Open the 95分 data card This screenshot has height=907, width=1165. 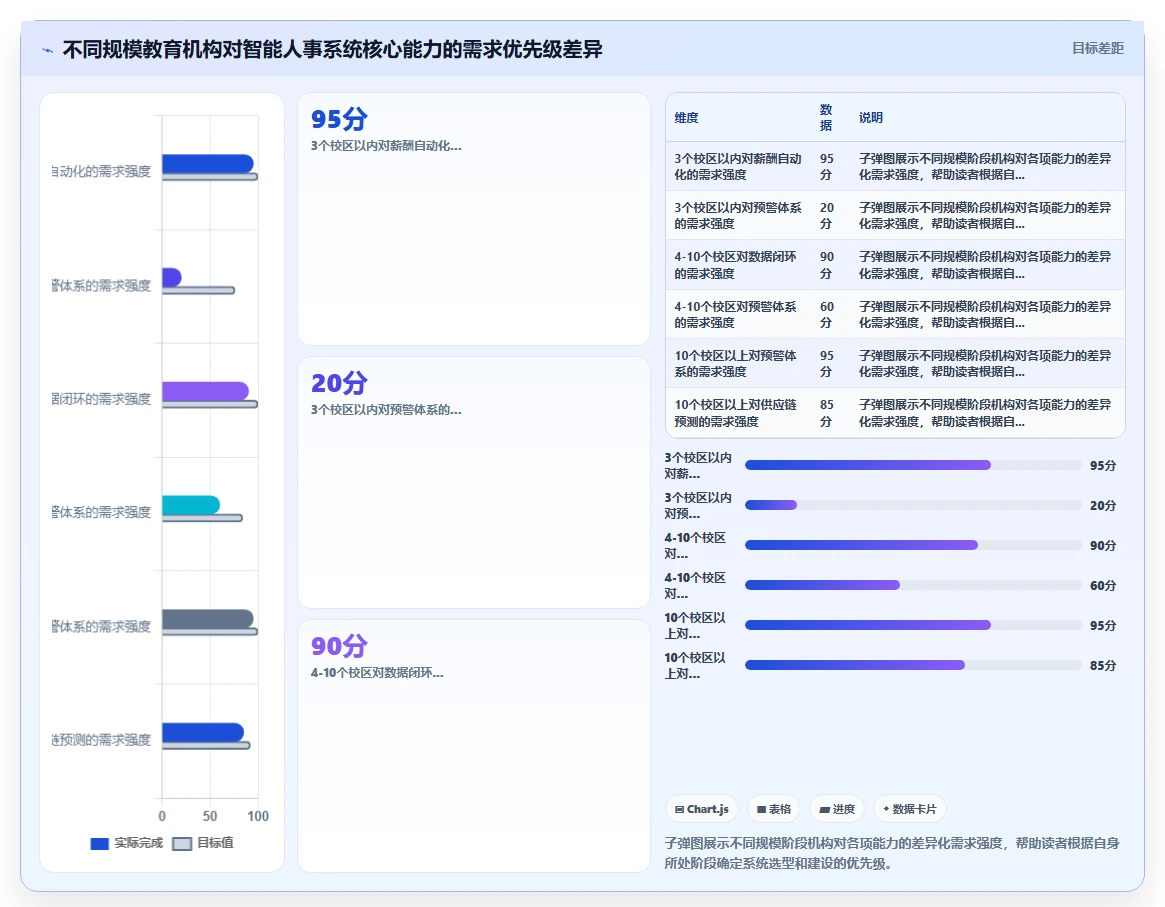pos(474,218)
